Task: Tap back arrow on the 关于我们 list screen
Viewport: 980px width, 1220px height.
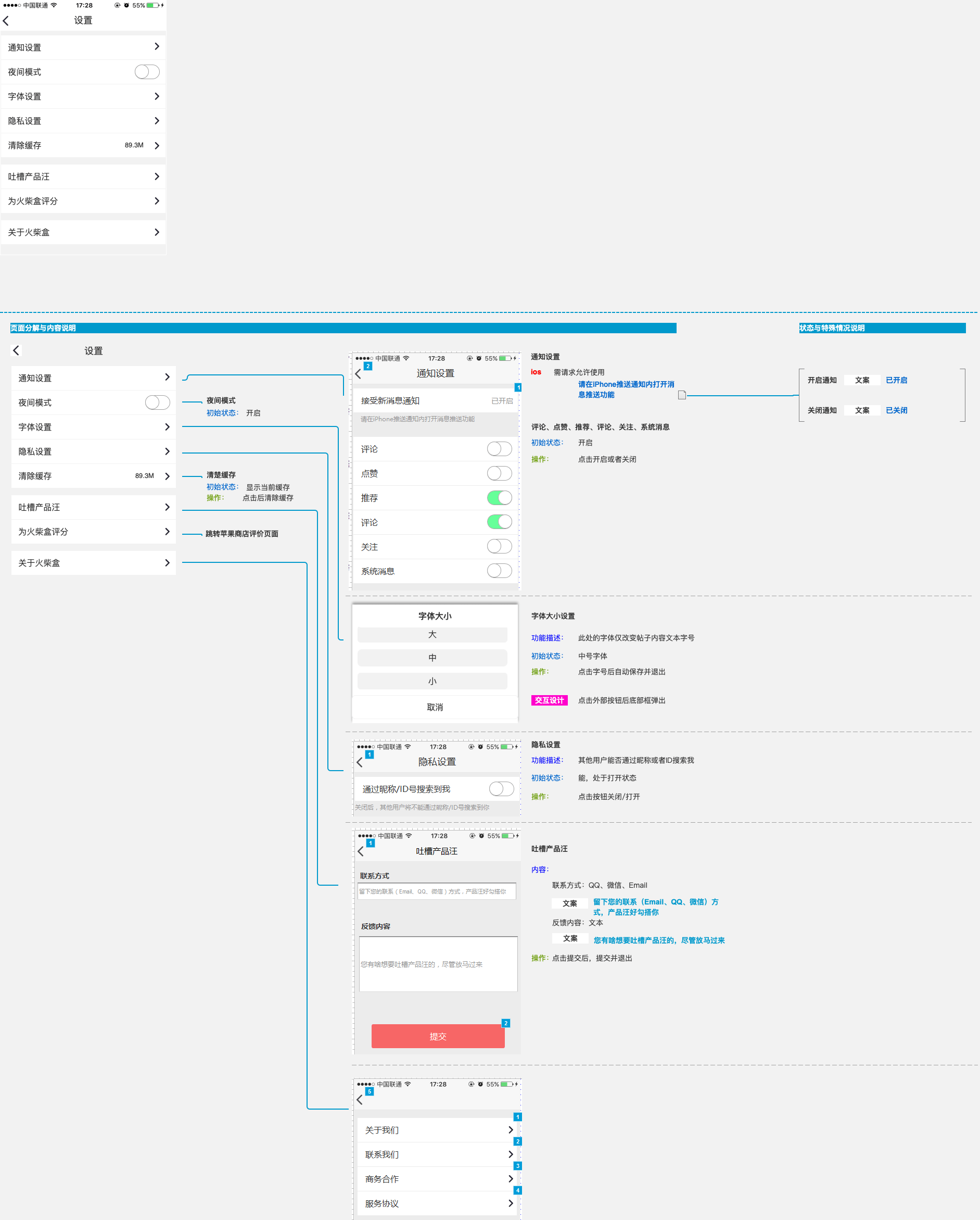Action: coord(360,1100)
